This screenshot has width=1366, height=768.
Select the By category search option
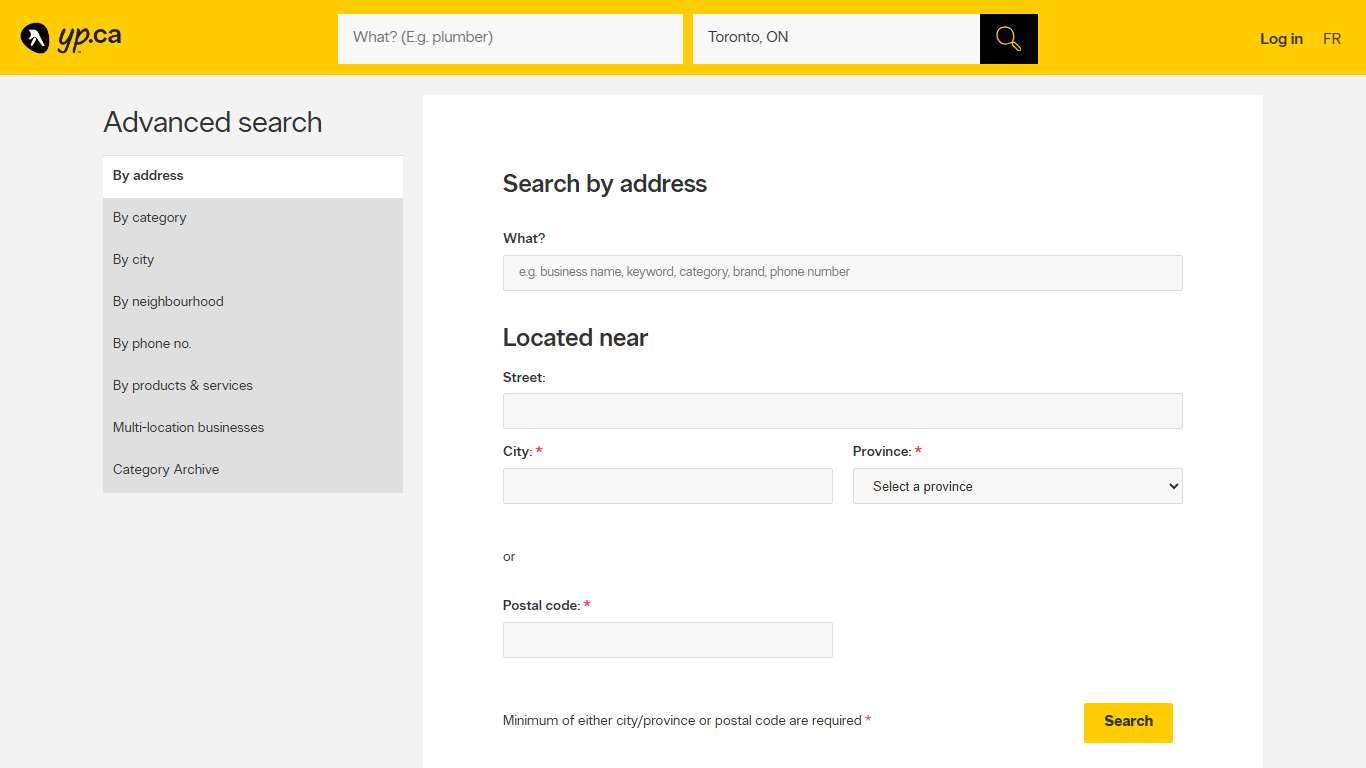tap(149, 217)
